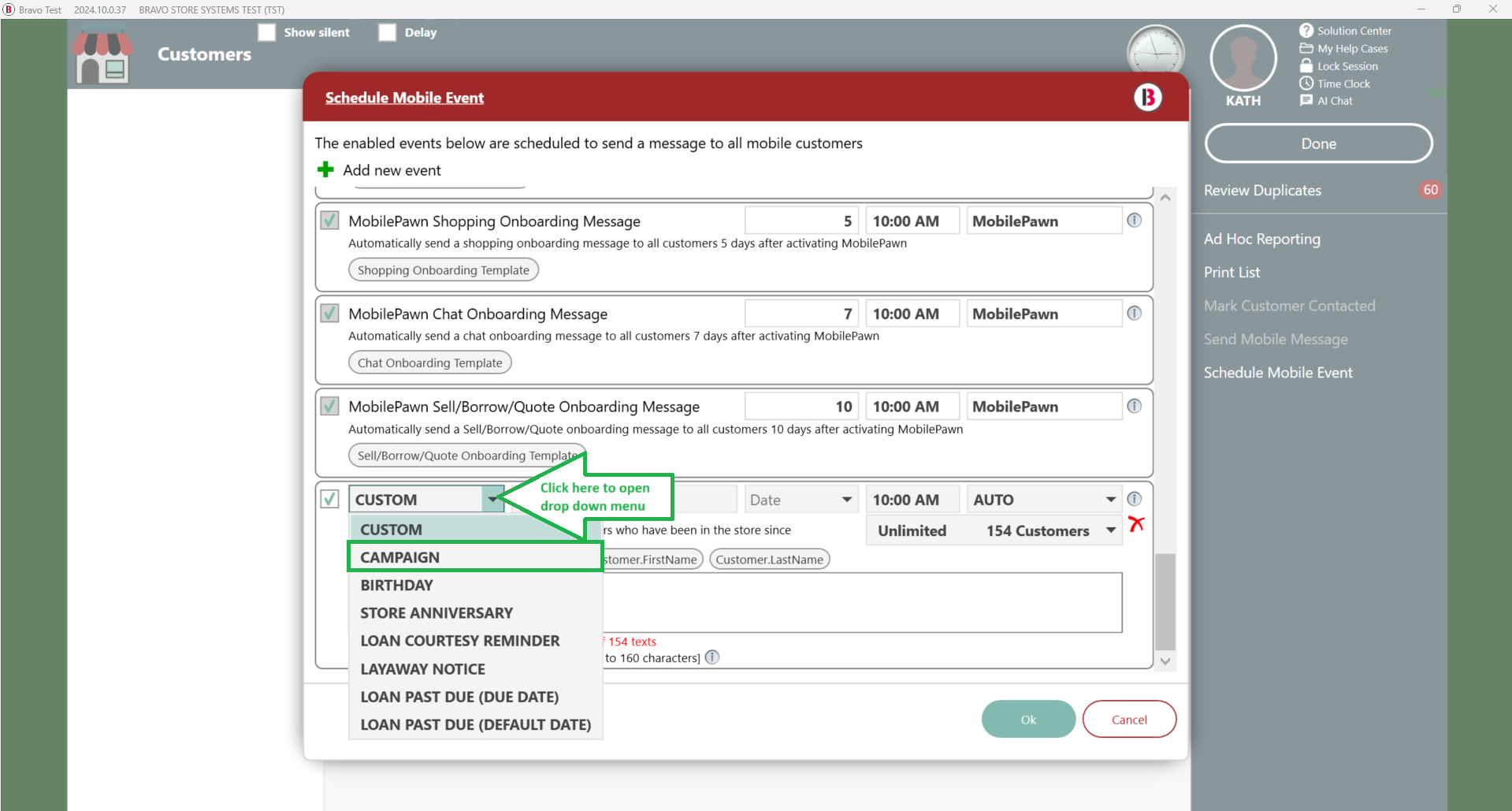The width and height of the screenshot is (1512, 811).
Task: Toggle the CUSTOM event enabled checkbox
Action: (x=329, y=499)
